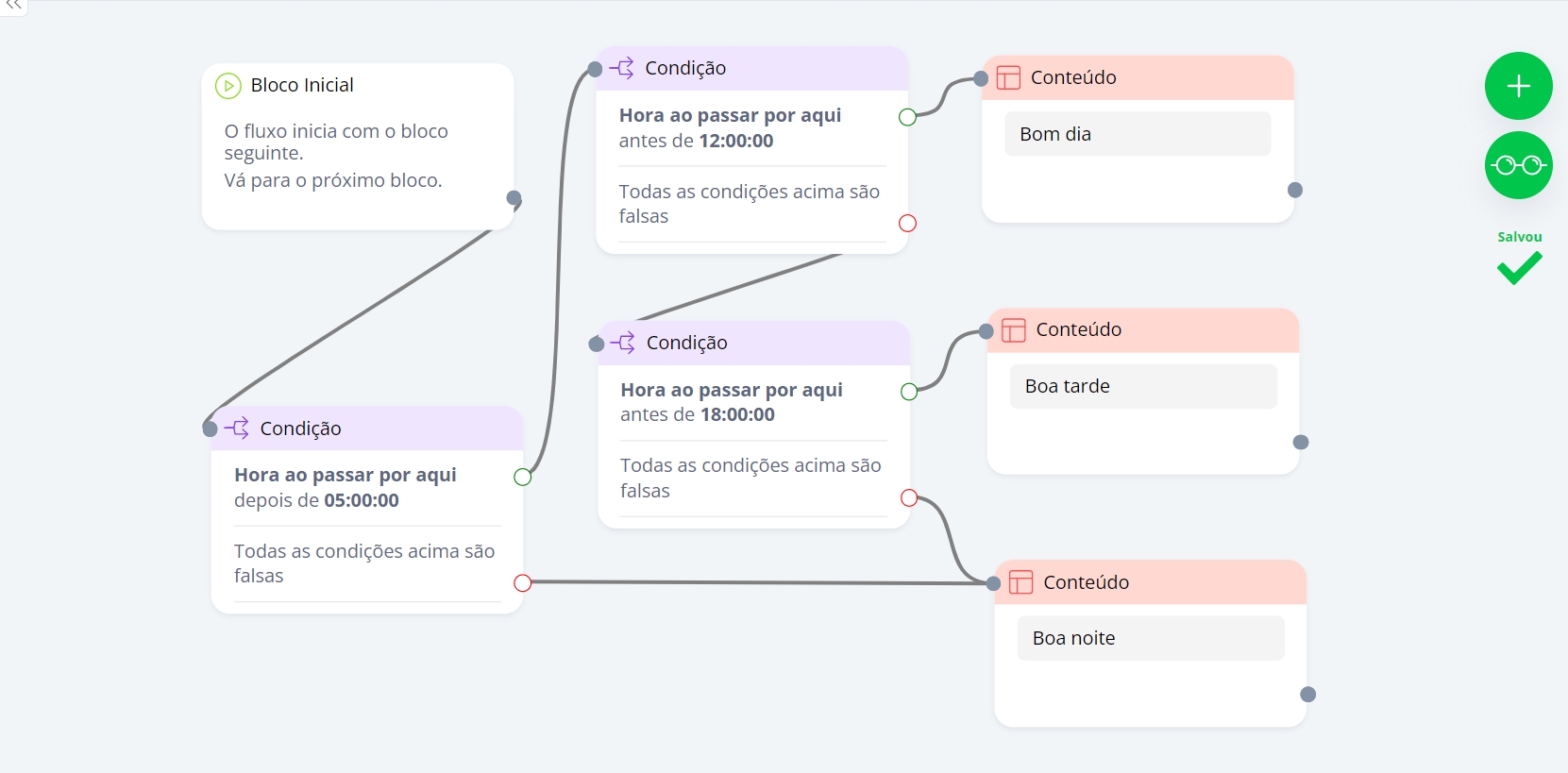
Task: Click the branch icon of the 12:00:00 condition
Action: [x=622, y=68]
